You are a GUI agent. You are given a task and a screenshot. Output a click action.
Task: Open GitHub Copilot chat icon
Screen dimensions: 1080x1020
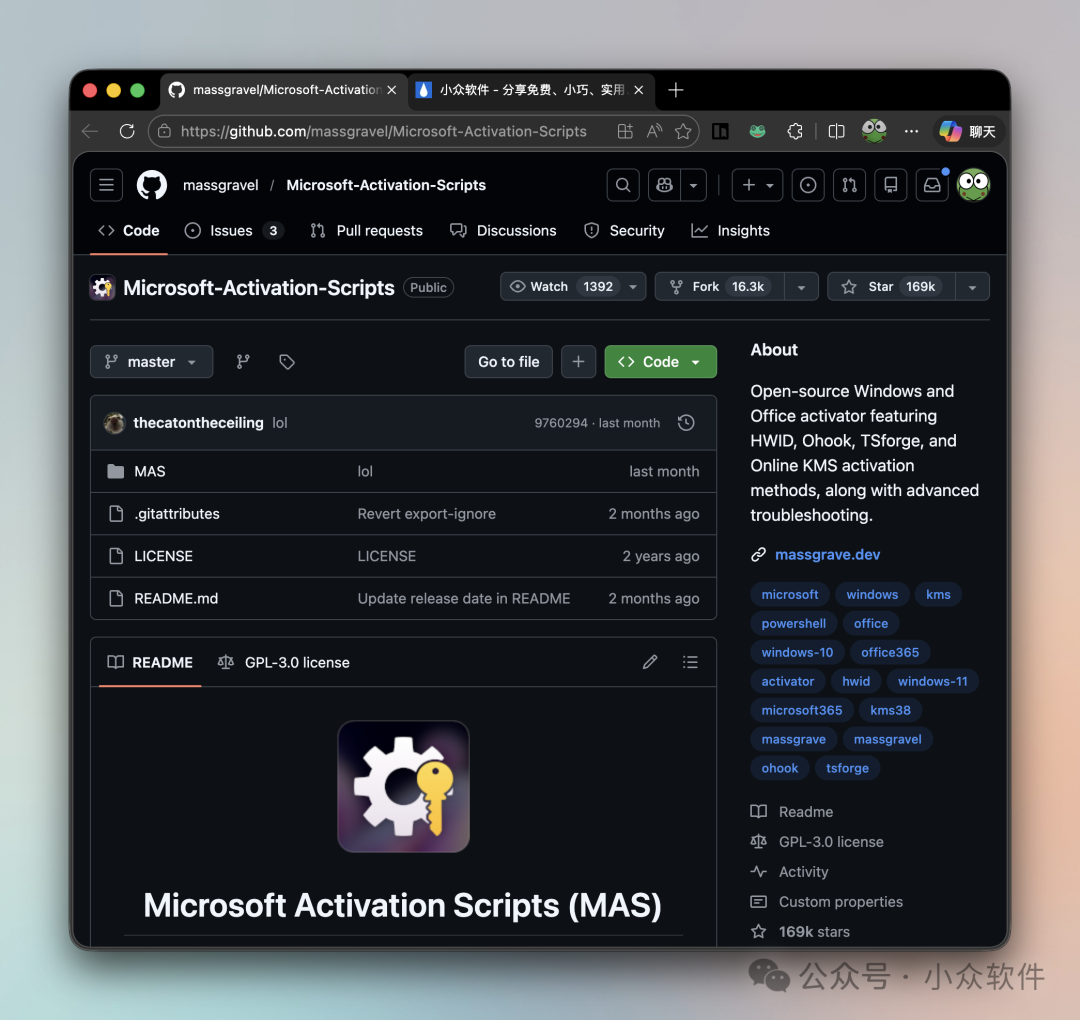coord(663,185)
